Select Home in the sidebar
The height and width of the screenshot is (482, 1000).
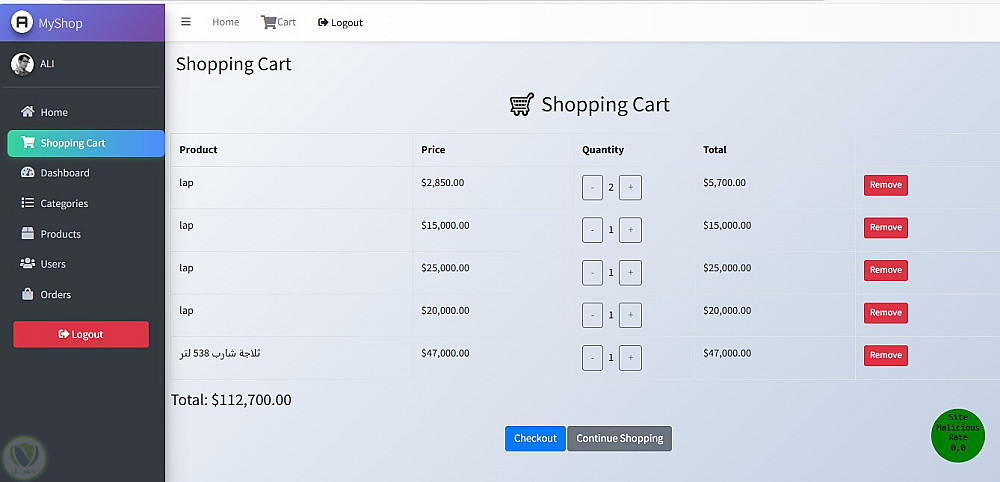point(54,112)
